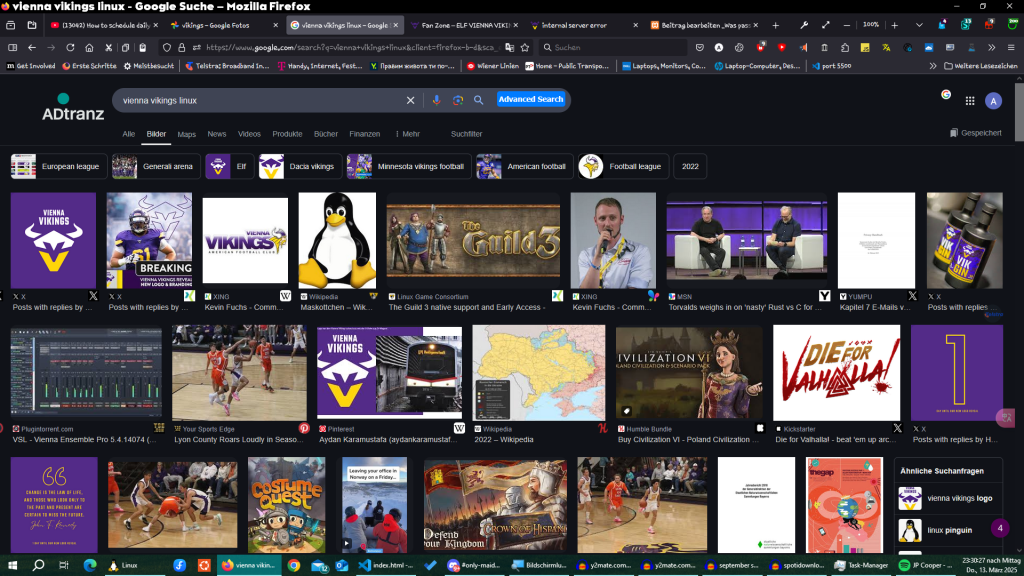
Task: Zoom in with the plus next to 100%
Action: [895, 25]
